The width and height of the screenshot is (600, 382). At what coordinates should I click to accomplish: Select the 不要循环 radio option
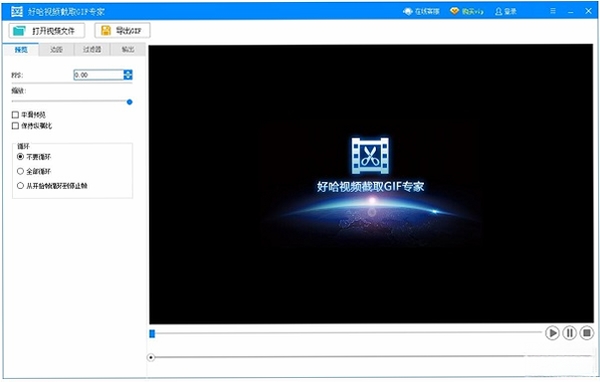tap(20, 157)
